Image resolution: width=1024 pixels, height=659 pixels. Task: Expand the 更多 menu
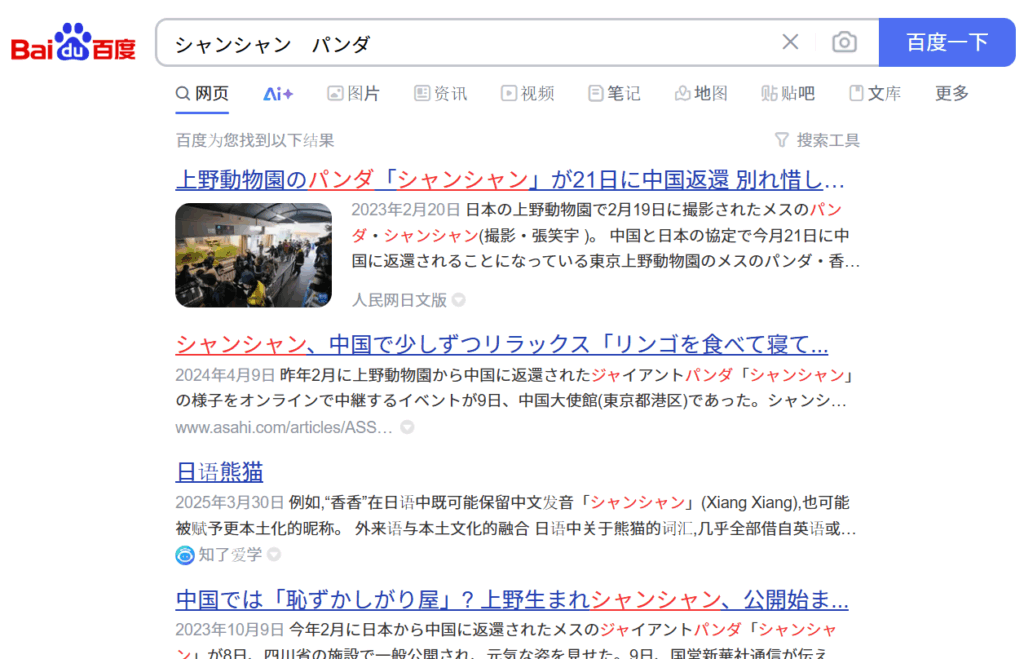coord(951,93)
